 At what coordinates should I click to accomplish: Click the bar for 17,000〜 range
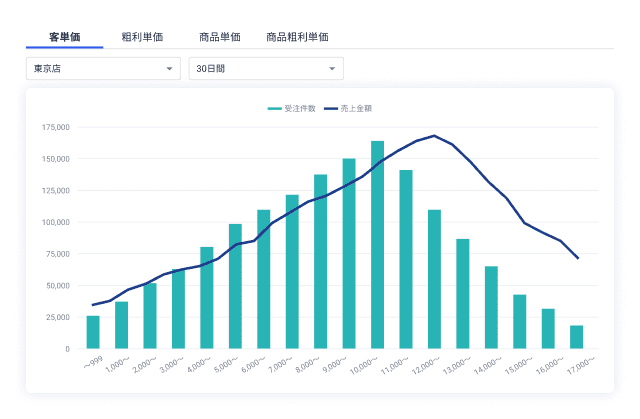[x=577, y=337]
